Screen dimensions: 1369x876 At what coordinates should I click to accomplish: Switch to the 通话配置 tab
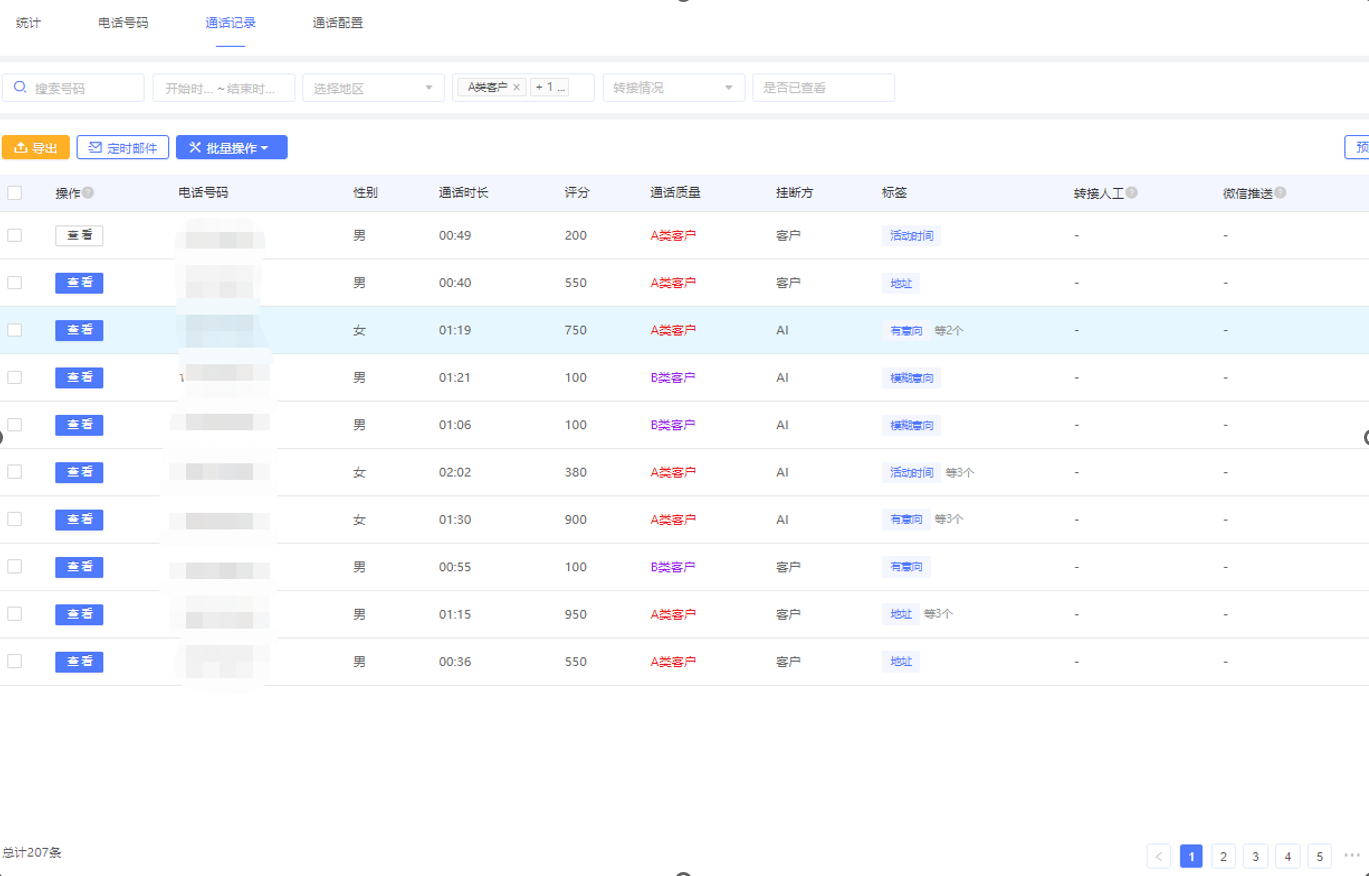pyautogui.click(x=337, y=22)
